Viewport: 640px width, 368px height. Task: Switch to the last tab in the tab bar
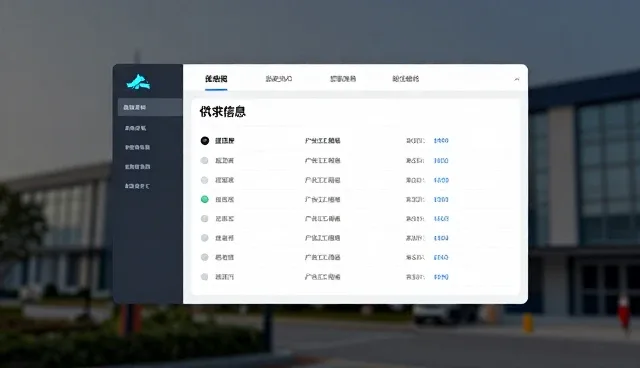405,79
